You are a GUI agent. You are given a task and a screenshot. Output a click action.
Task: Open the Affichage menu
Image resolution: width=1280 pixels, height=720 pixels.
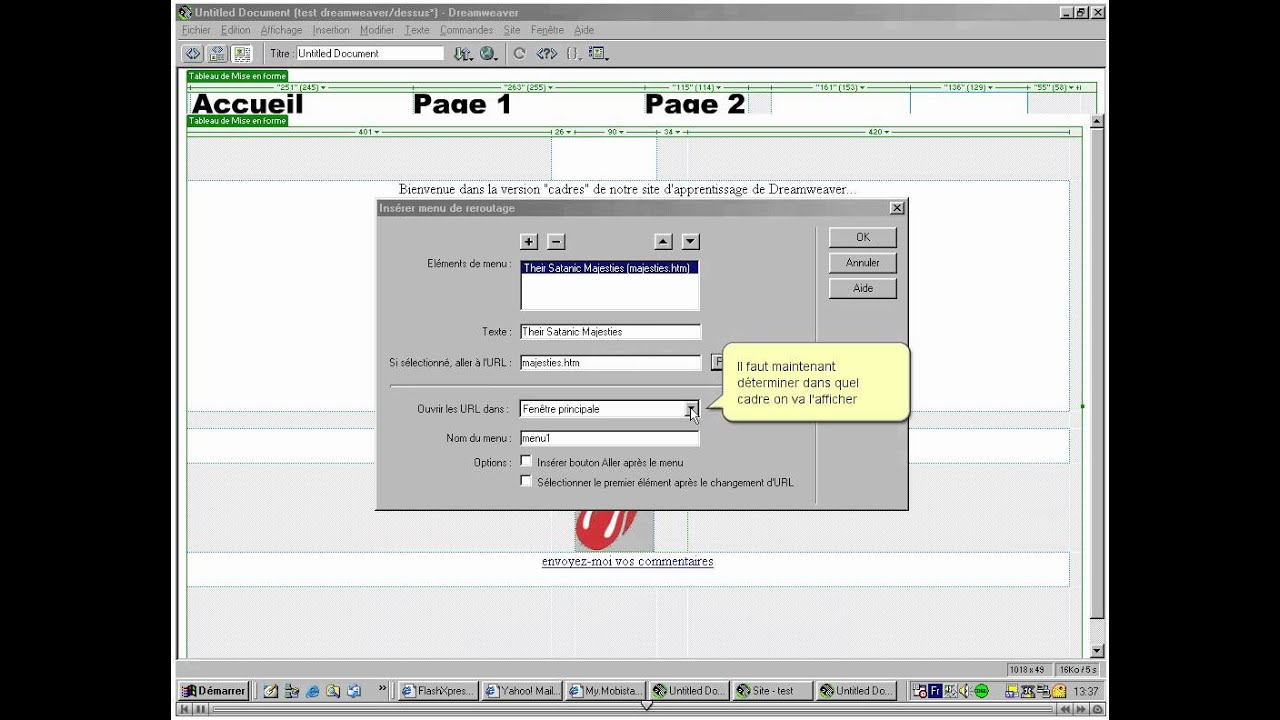click(281, 30)
